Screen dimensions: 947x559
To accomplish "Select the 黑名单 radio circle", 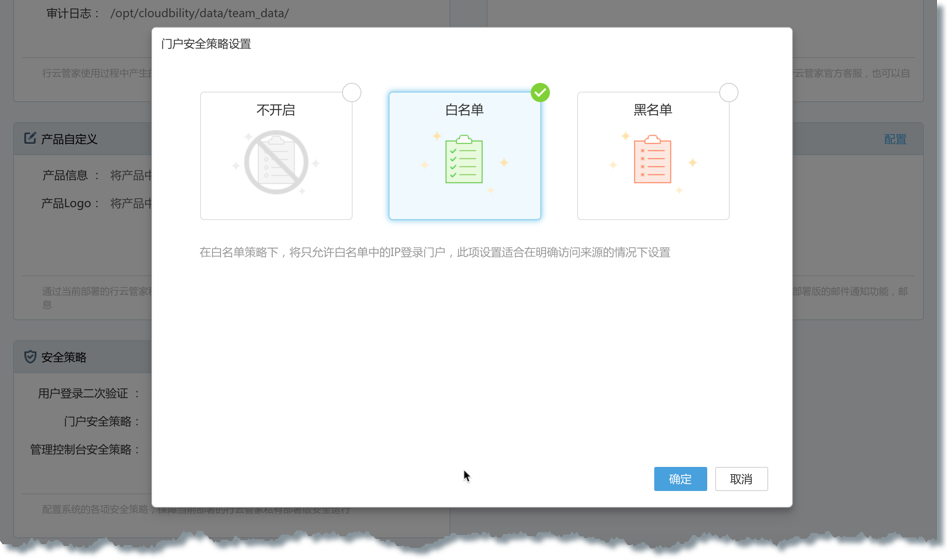I will tap(728, 92).
